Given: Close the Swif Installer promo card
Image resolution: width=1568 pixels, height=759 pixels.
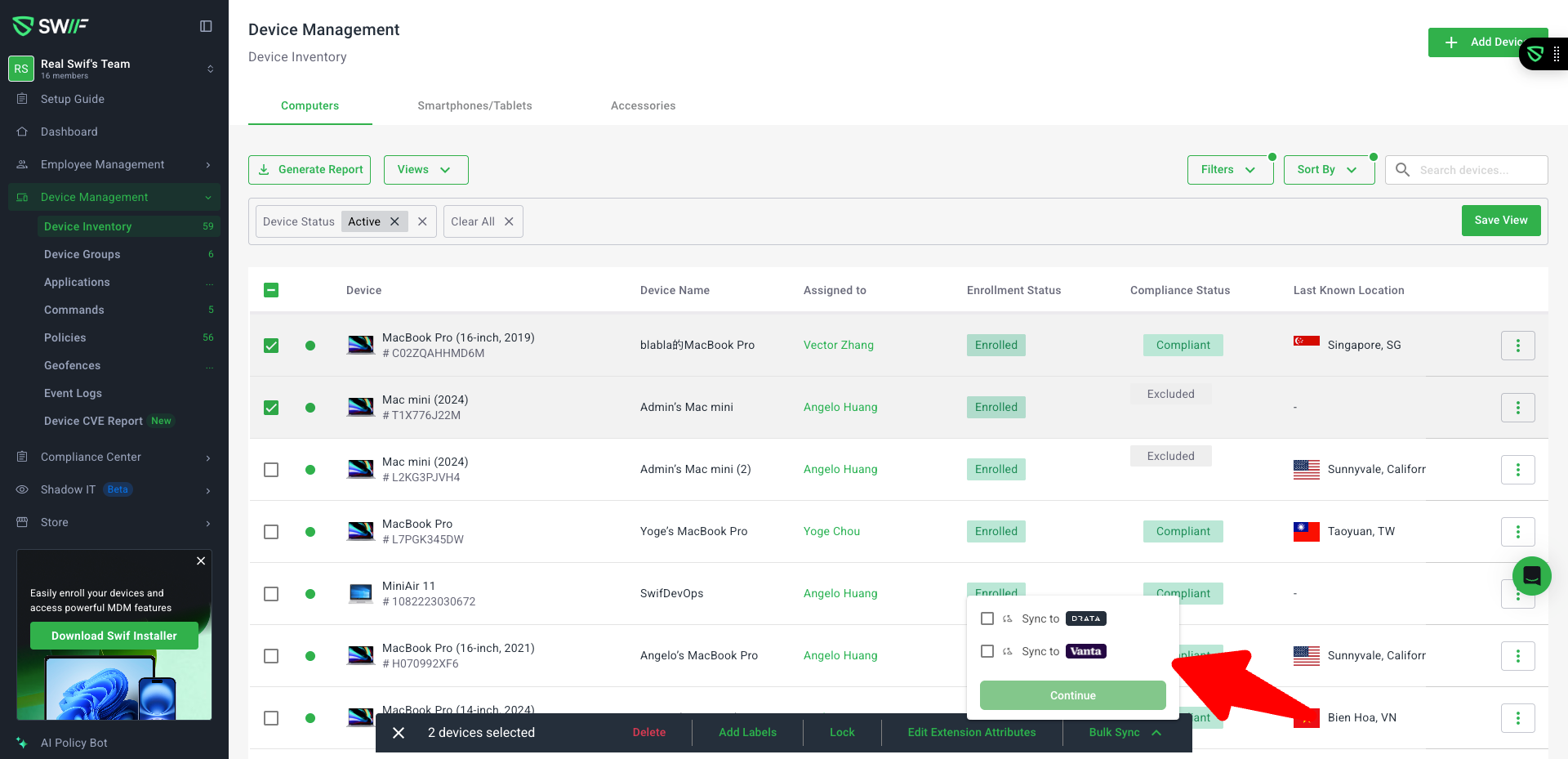Looking at the screenshot, I should coord(201,561).
